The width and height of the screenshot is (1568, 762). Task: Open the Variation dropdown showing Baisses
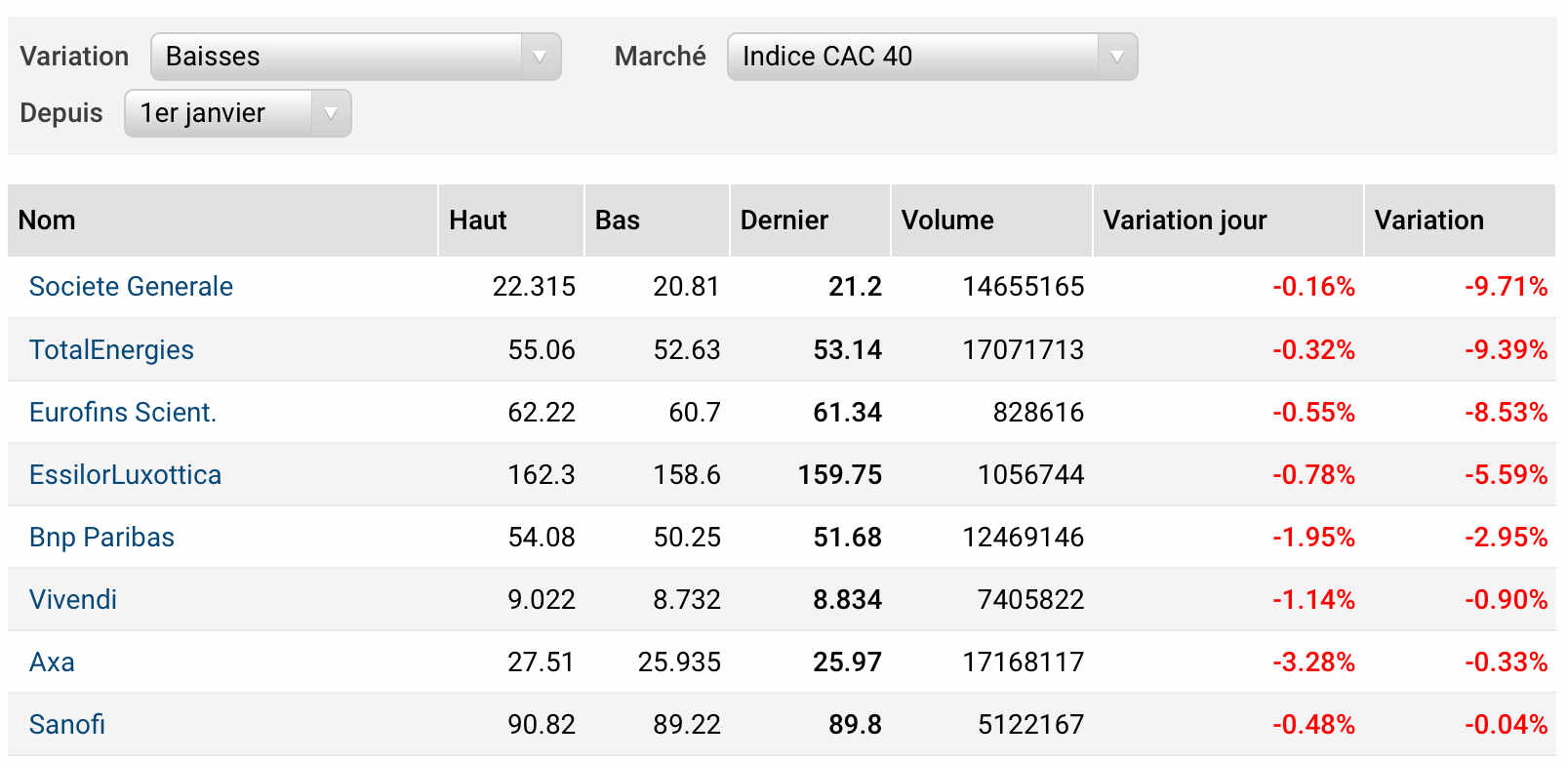[x=355, y=57]
